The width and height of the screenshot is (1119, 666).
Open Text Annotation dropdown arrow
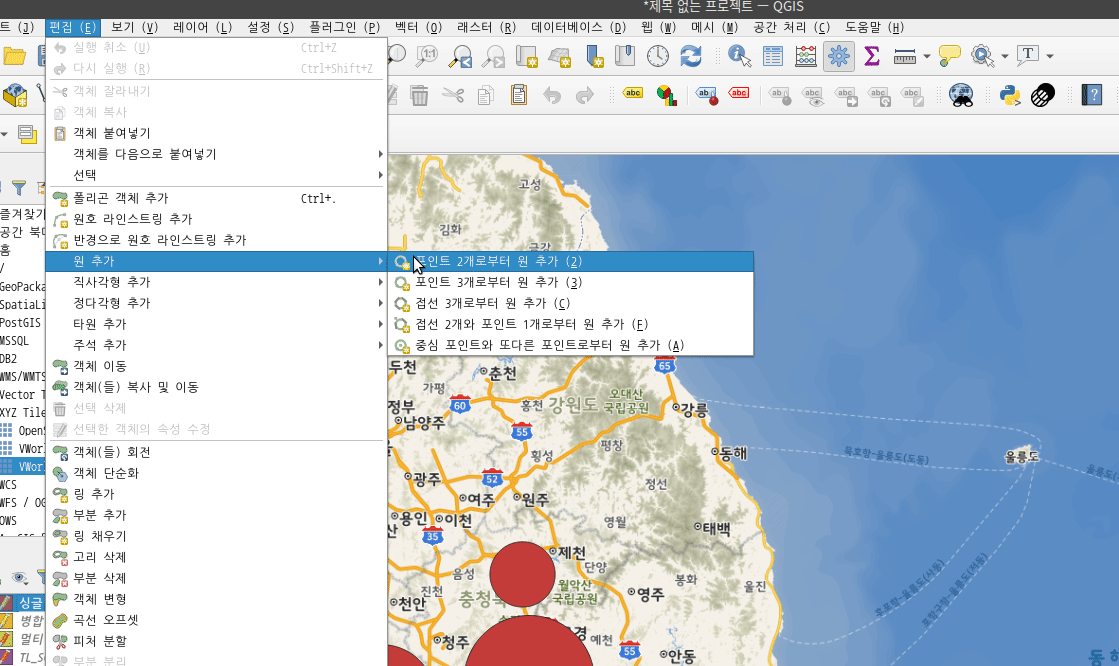[1050, 56]
